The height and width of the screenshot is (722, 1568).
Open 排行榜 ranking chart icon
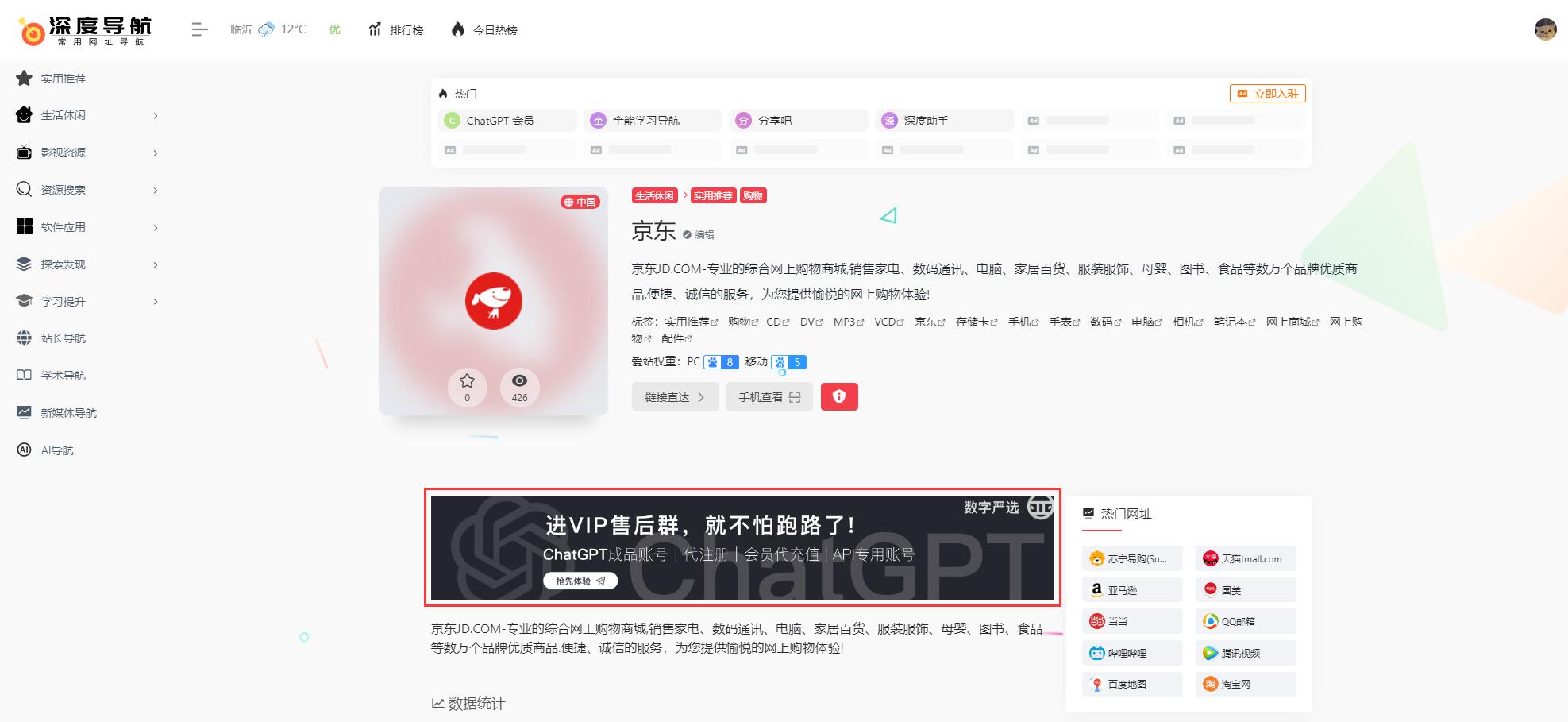(x=375, y=29)
